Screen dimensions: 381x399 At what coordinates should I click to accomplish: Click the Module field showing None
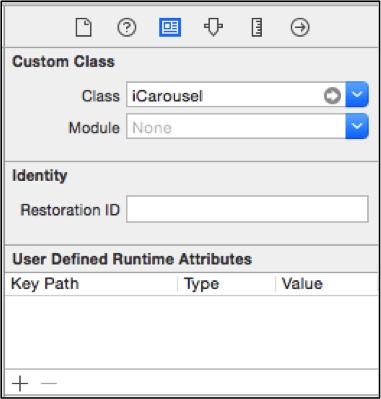pos(236,126)
